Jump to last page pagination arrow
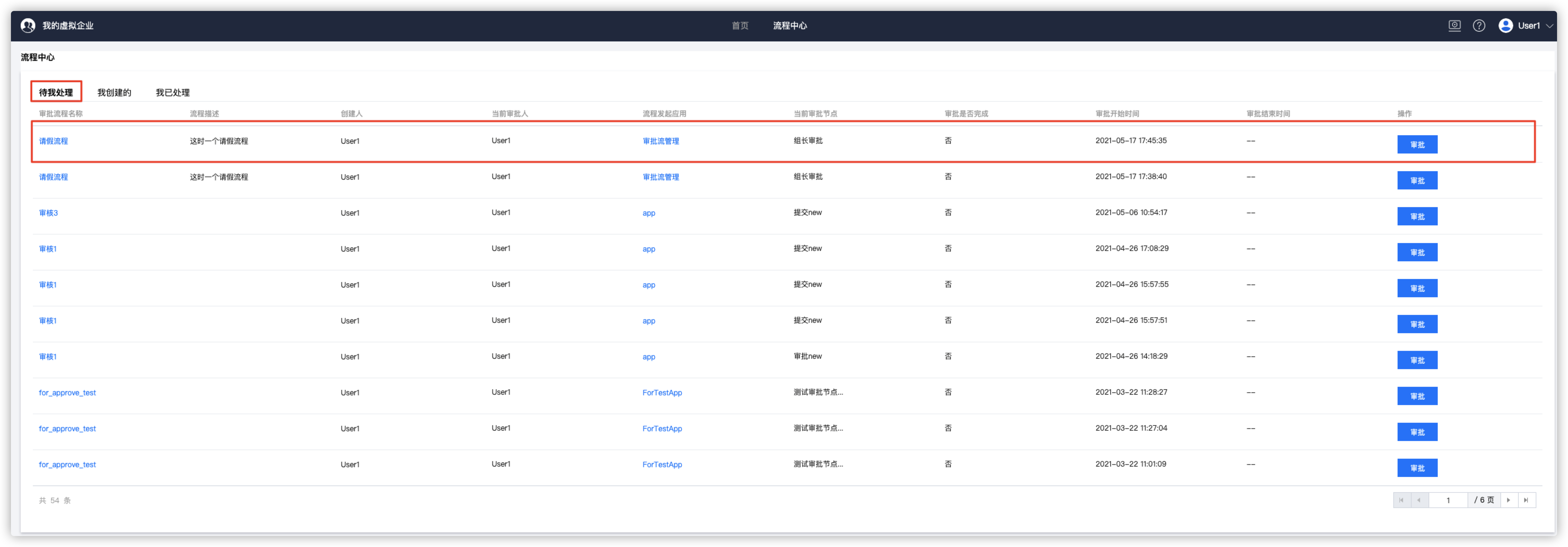This screenshot has width=1568, height=547. tap(1527, 500)
